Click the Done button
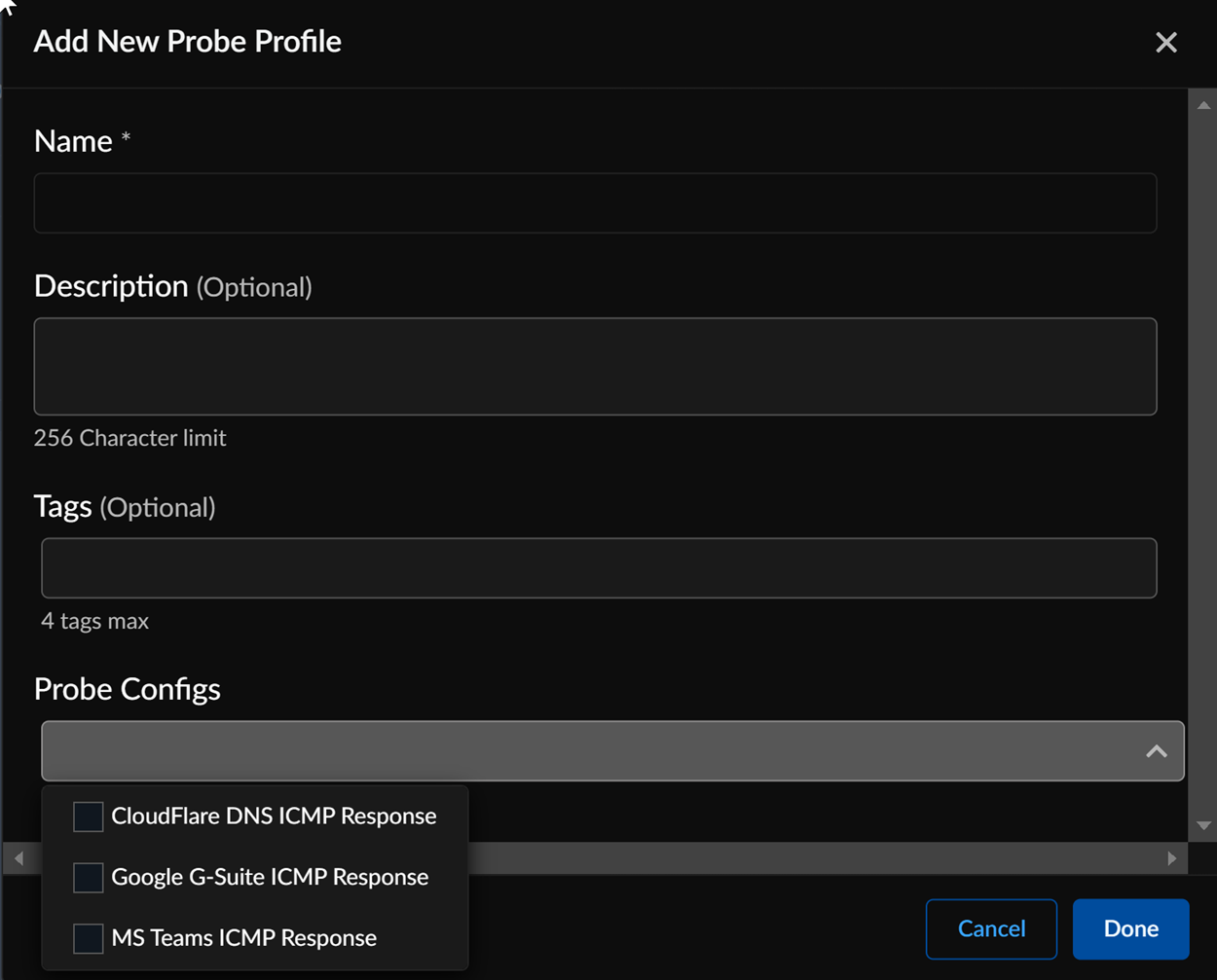The height and width of the screenshot is (980, 1217). pyautogui.click(x=1130, y=929)
